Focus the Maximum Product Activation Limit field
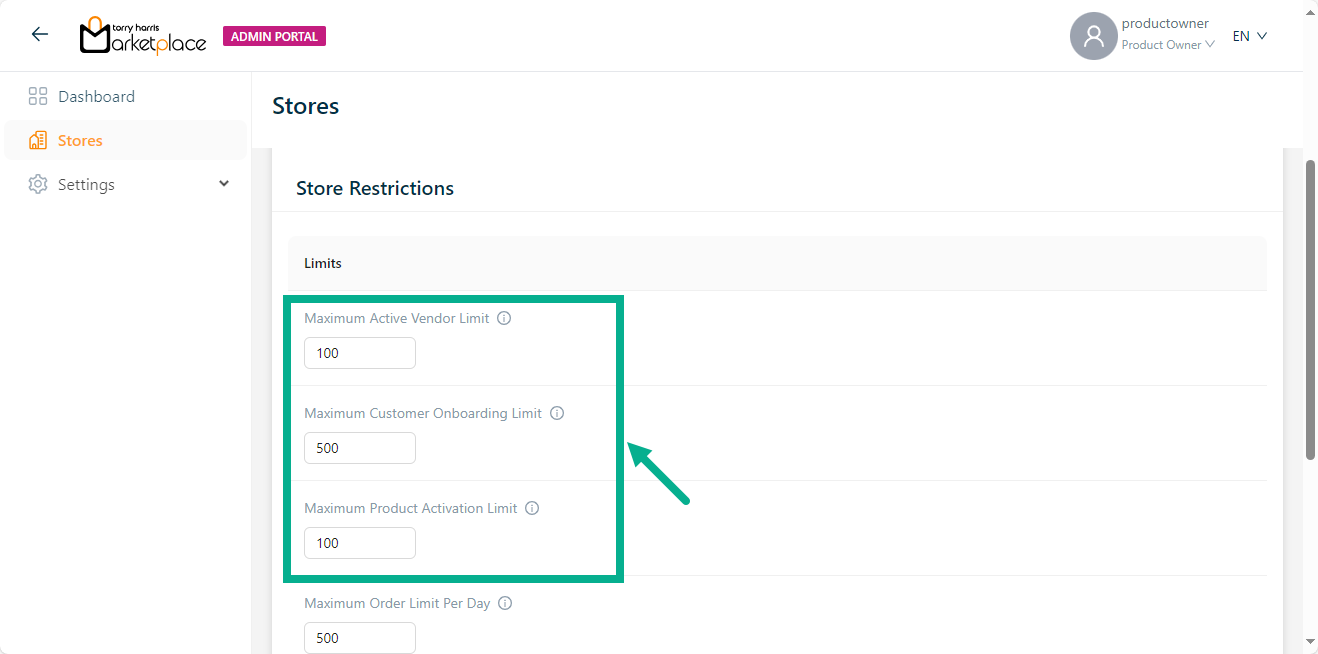This screenshot has width=1318, height=654. (360, 543)
